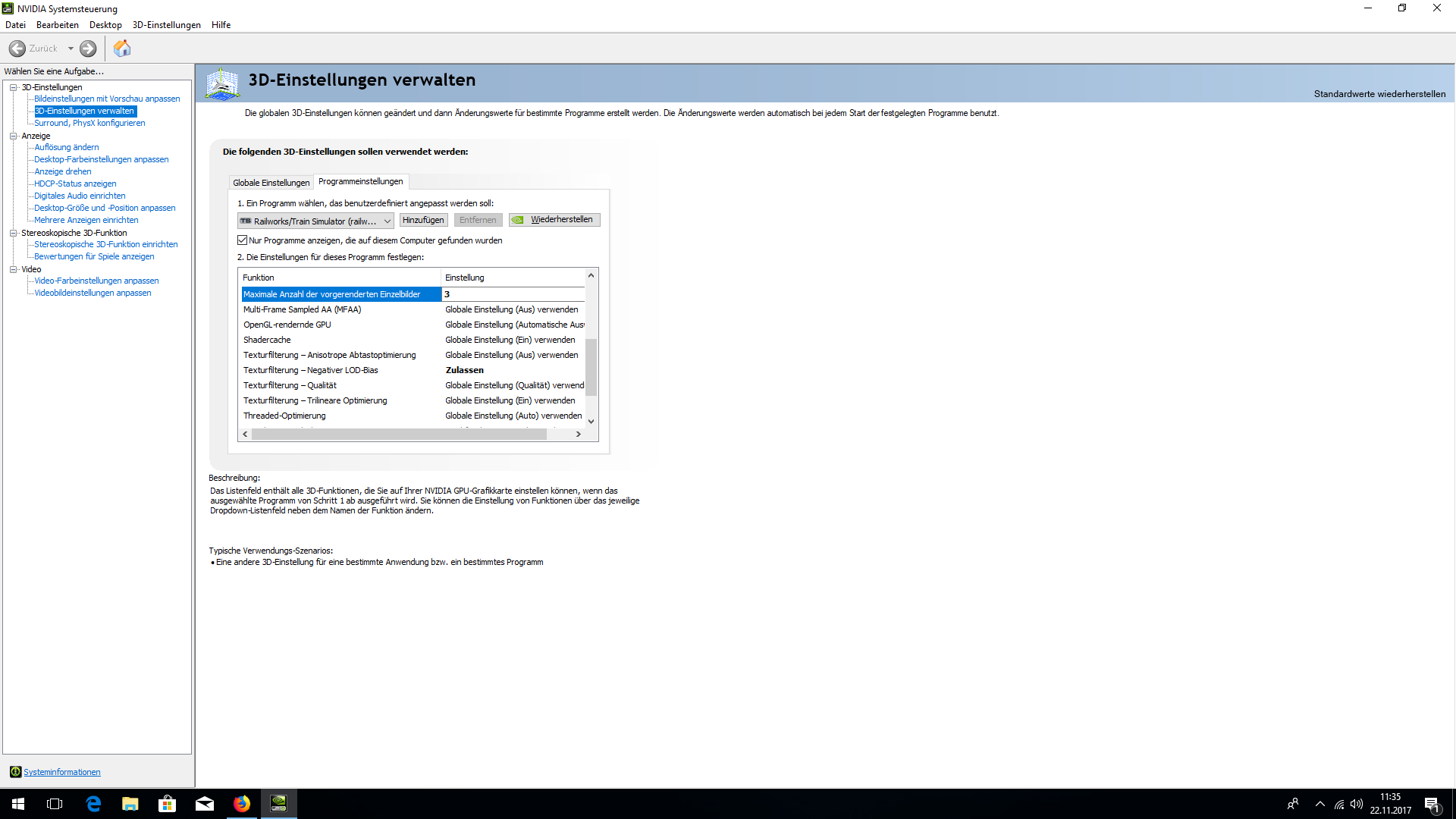Click the Forward arrow icon in toolbar
The image size is (1456, 819).
(88, 49)
